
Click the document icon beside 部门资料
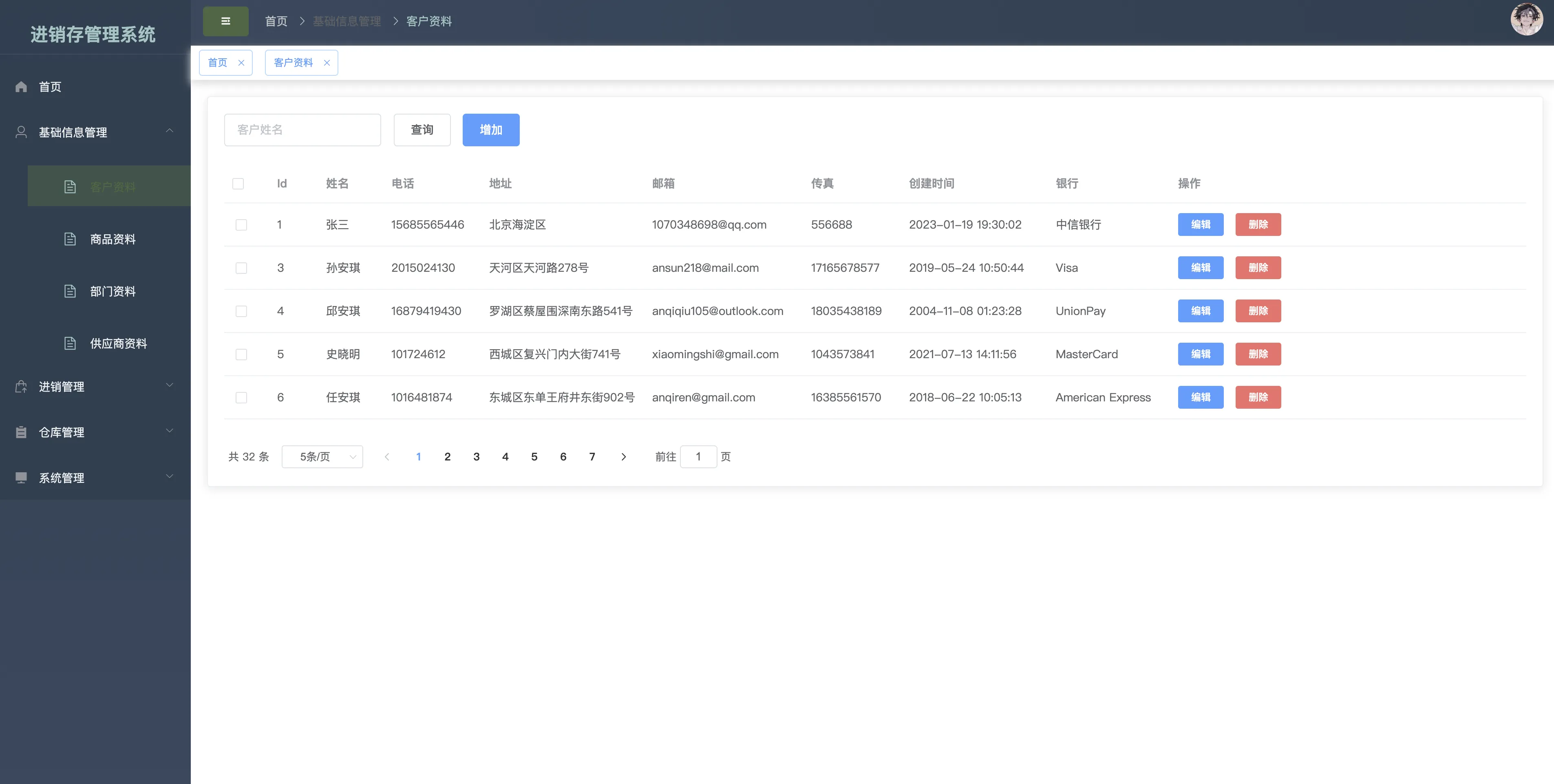point(70,291)
